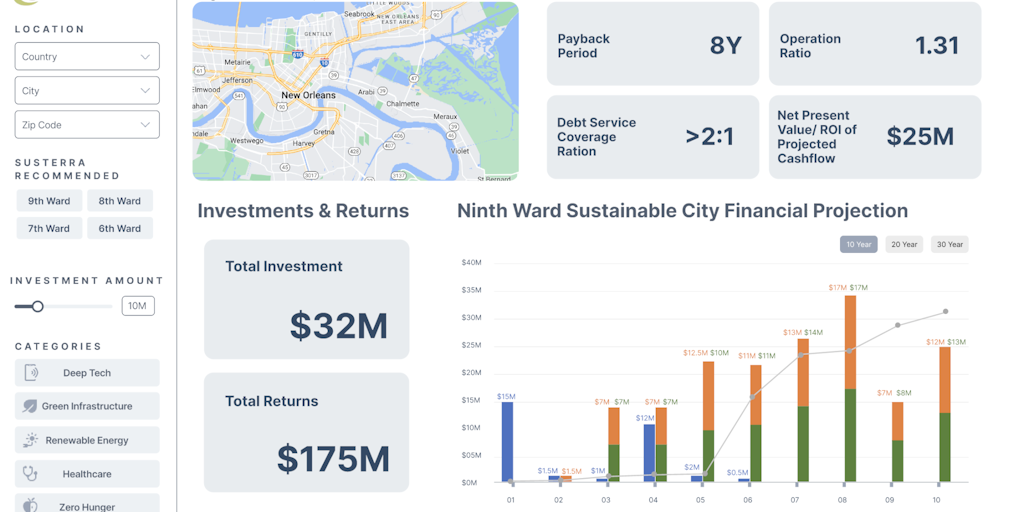Screen dimensions: 1024x512
Task: Select the Green Infrastructure category
Action: pyautogui.click(x=87, y=406)
